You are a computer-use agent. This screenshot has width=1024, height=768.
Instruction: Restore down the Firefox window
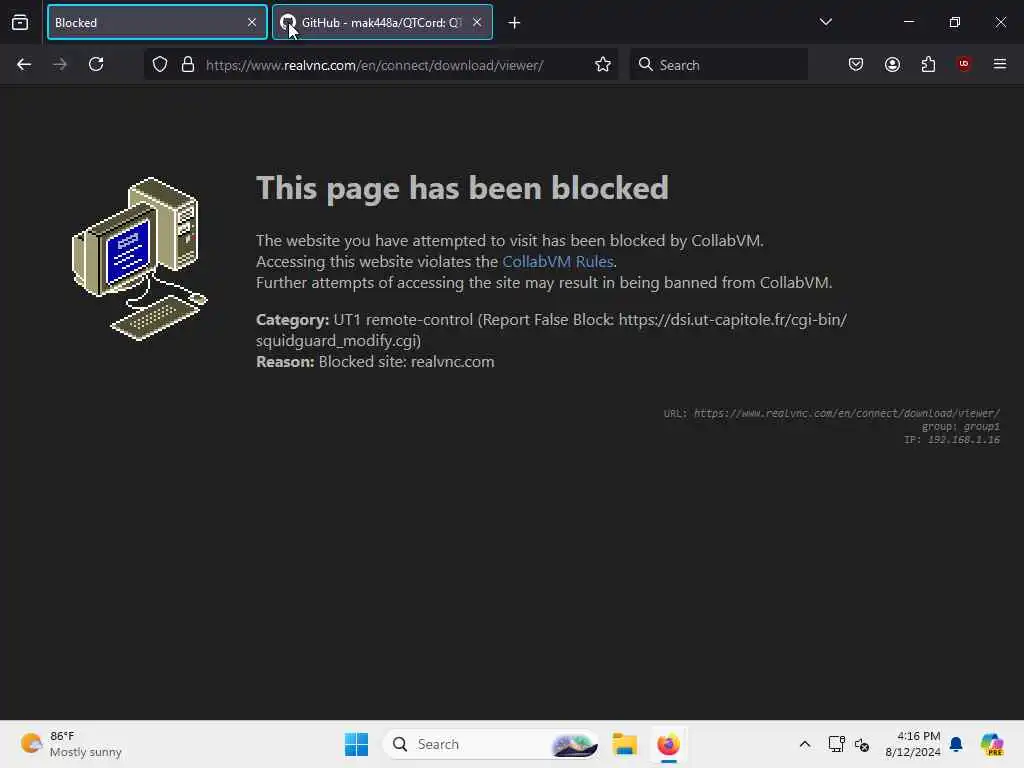954,22
